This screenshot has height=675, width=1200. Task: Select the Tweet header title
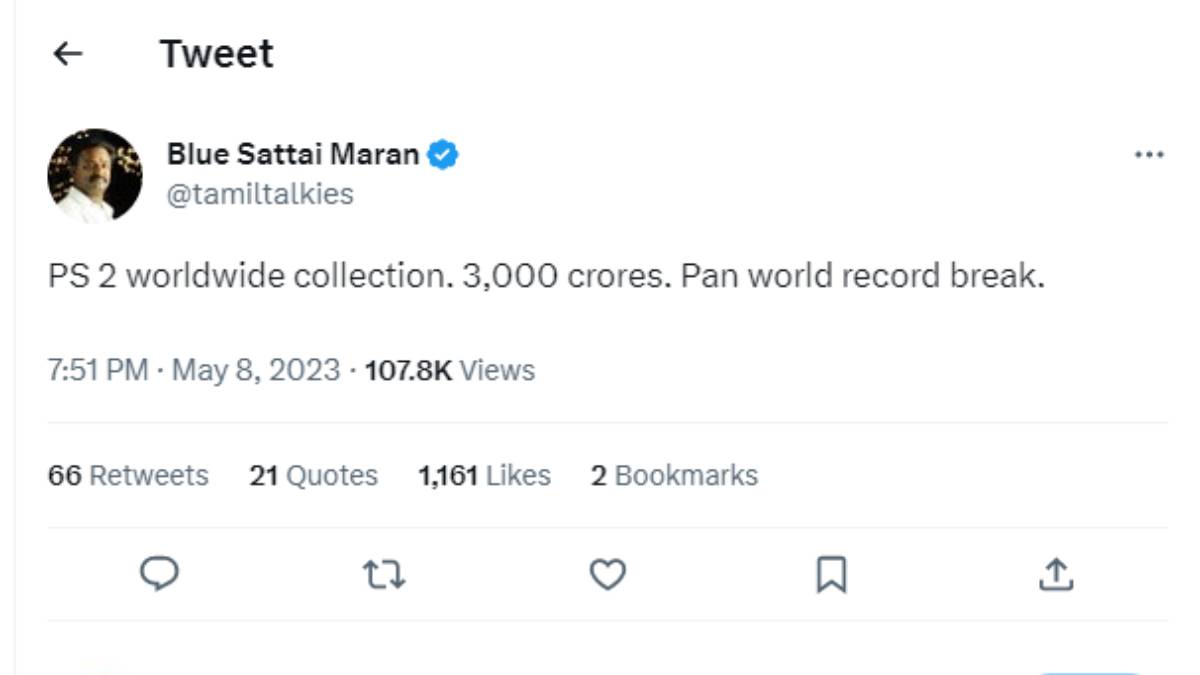(x=216, y=54)
